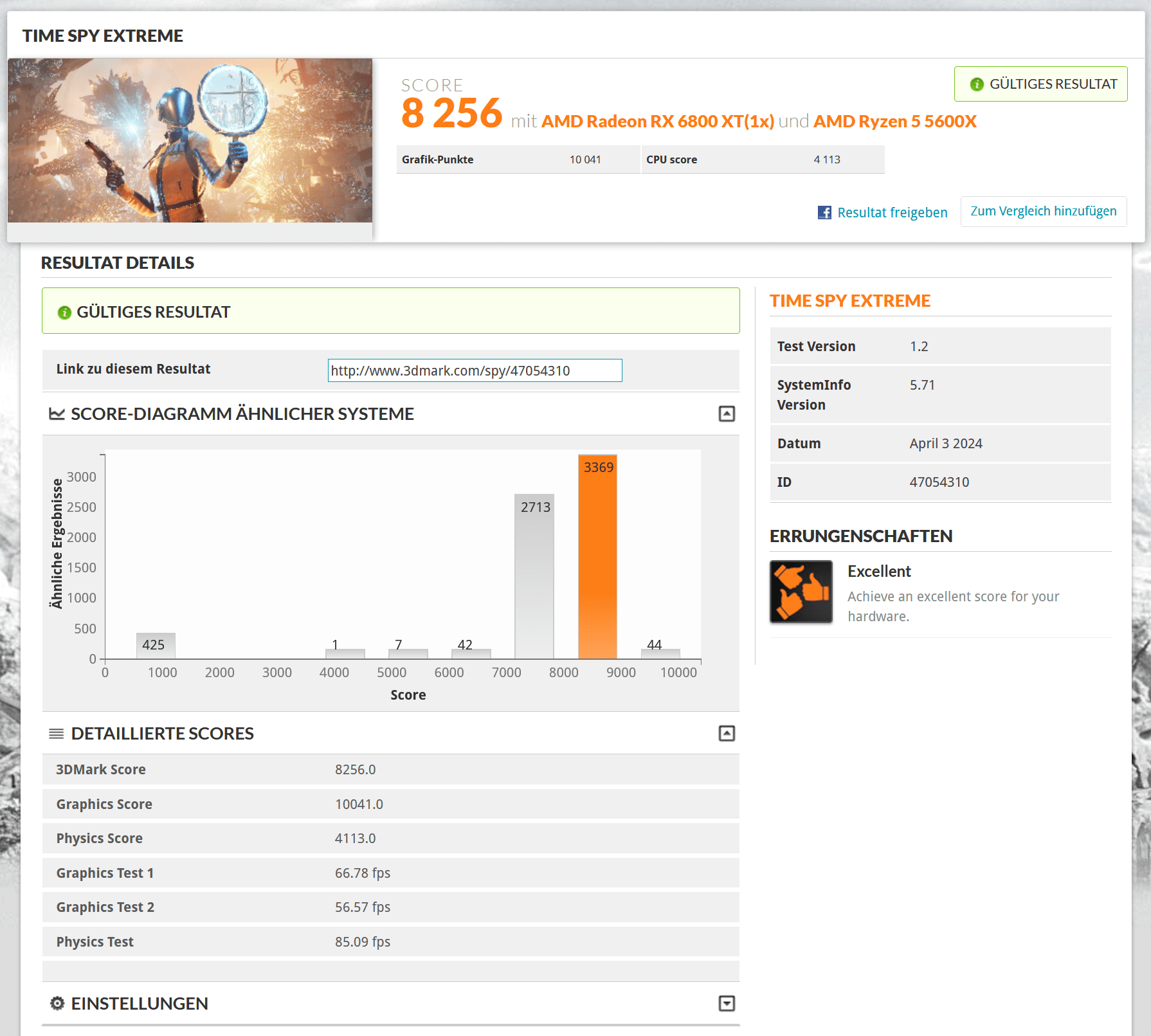
Task: Expand the Einstellungen section
Action: (x=727, y=1003)
